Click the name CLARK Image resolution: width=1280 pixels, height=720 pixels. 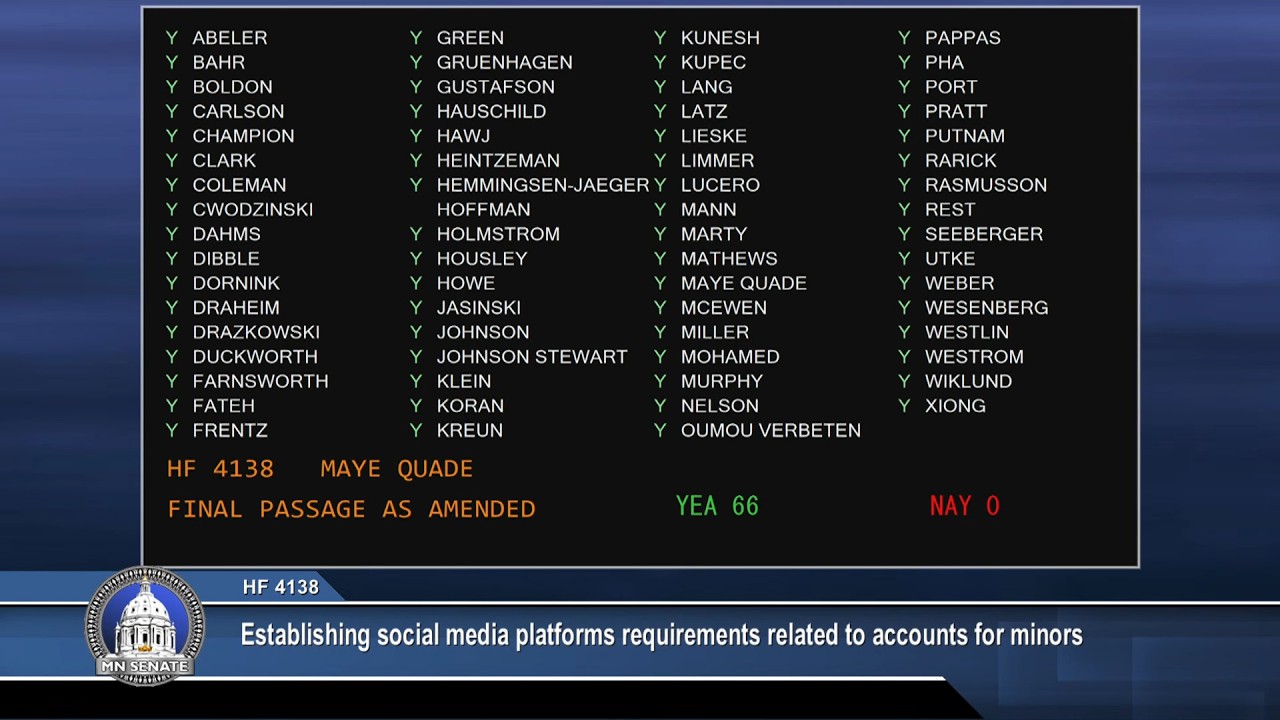tap(225, 160)
